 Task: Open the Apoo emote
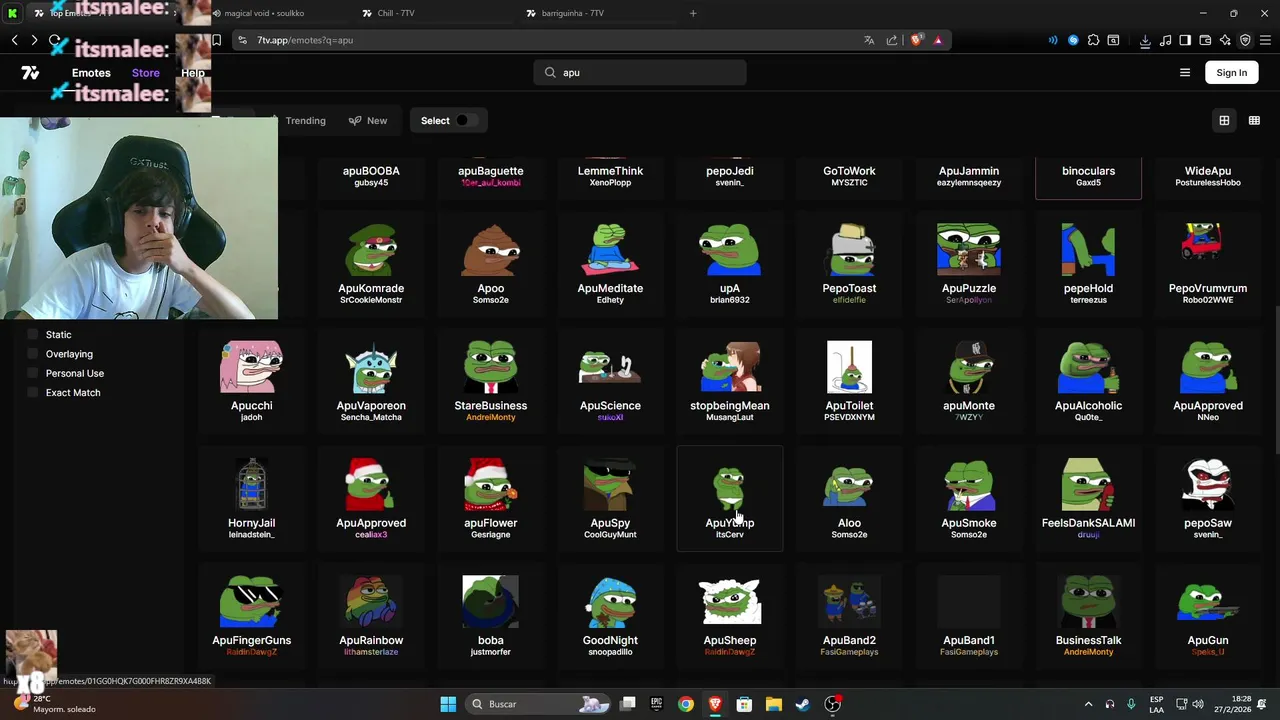[490, 262]
